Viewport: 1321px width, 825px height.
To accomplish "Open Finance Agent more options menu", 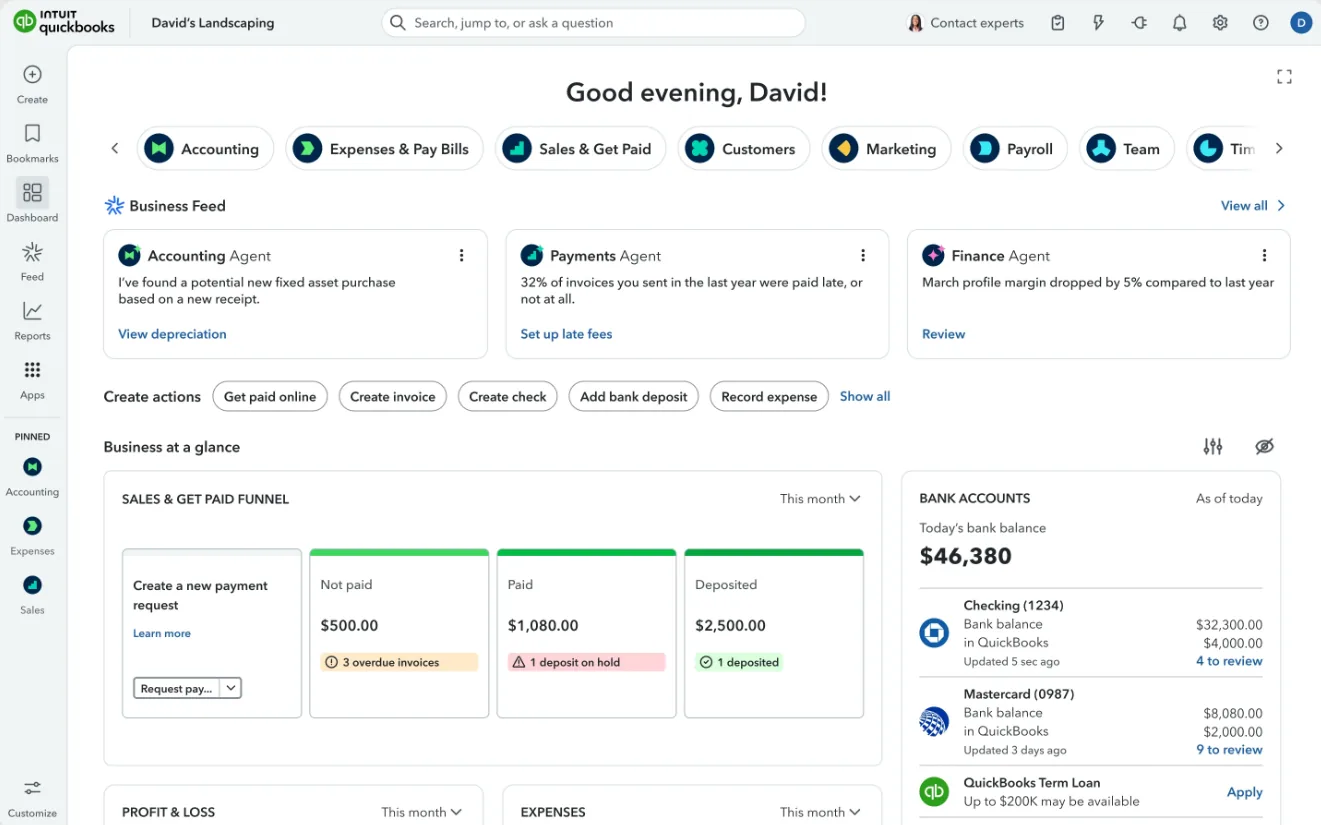I will tap(1265, 256).
